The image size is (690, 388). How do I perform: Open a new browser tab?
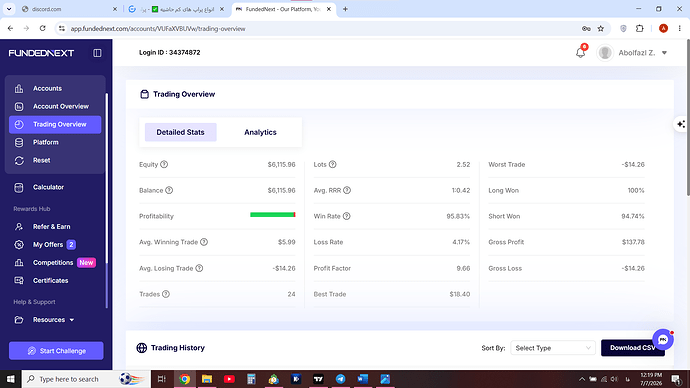345,9
